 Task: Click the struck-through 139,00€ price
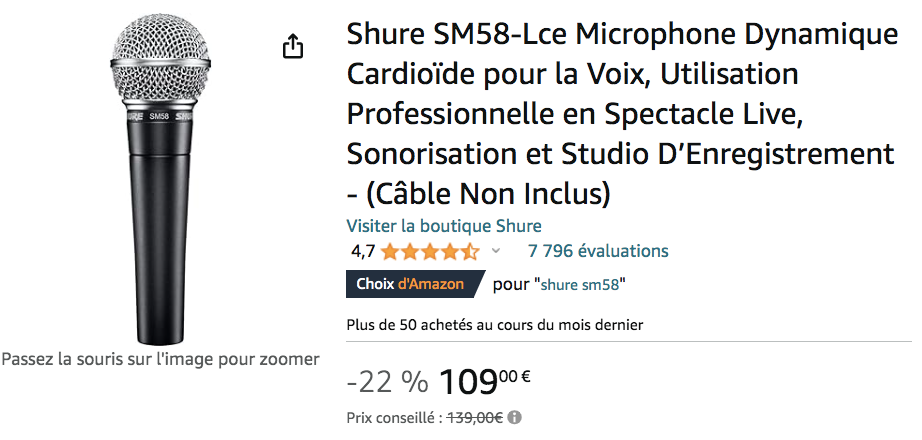click(475, 418)
